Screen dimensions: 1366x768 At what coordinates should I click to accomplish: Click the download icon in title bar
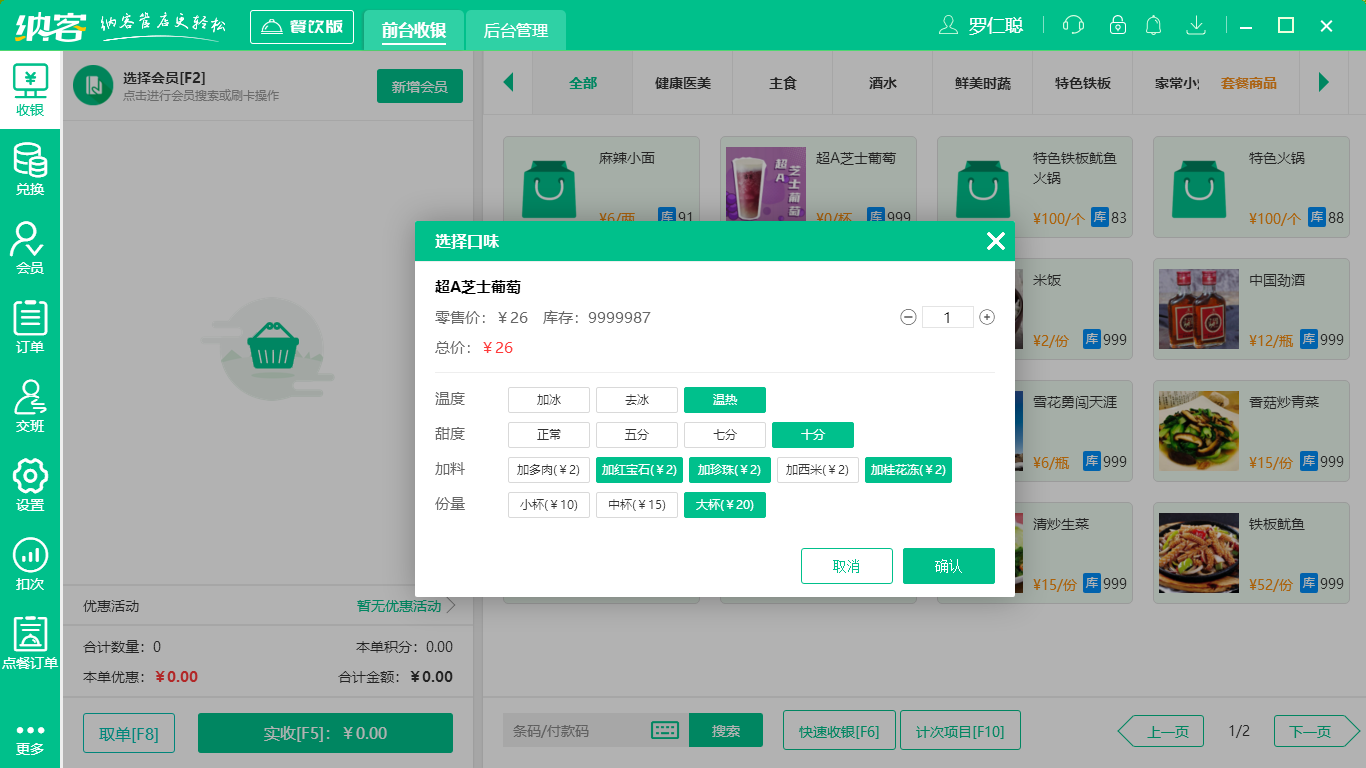click(1195, 25)
